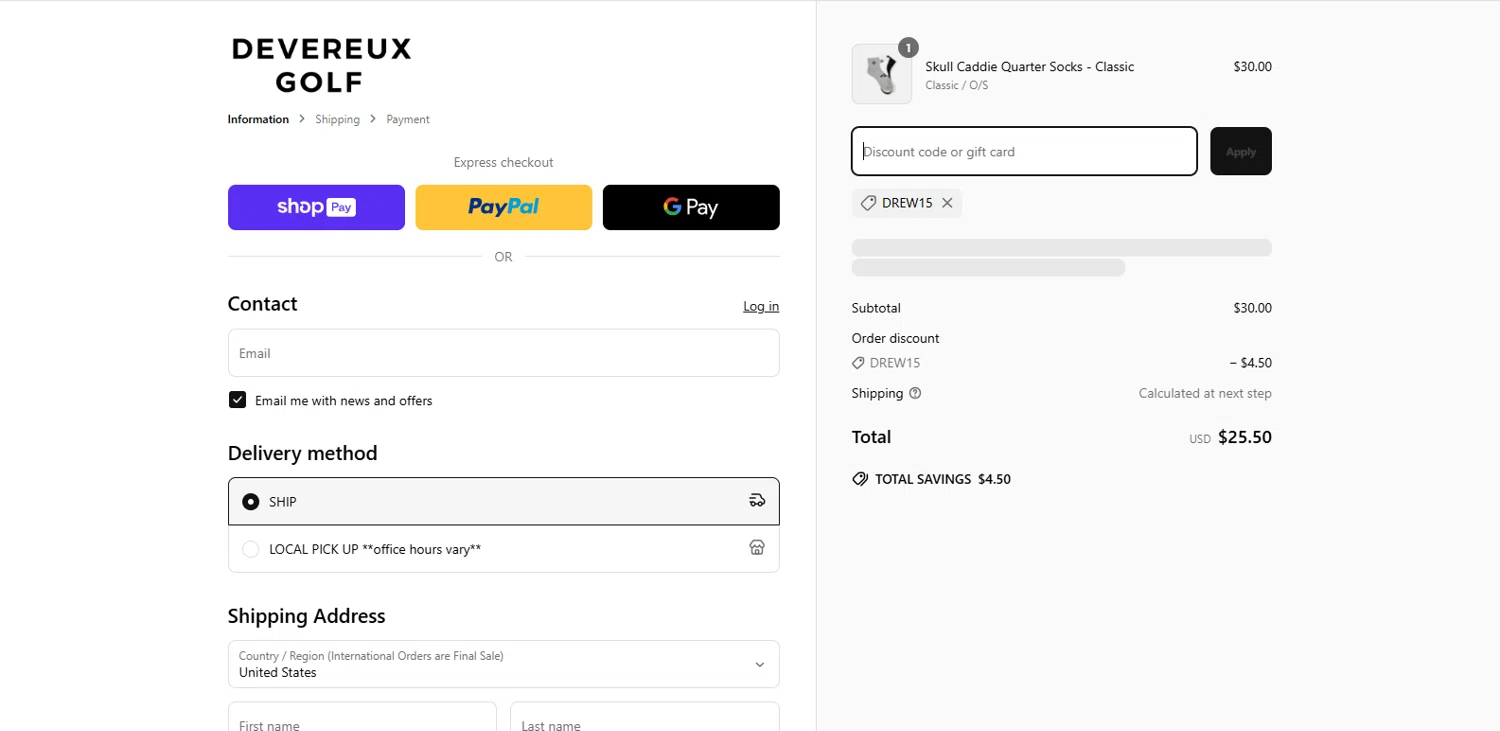Focus the Discount code or gift card field
Image resolution: width=1500 pixels, height=731 pixels.
pyautogui.click(x=1024, y=151)
